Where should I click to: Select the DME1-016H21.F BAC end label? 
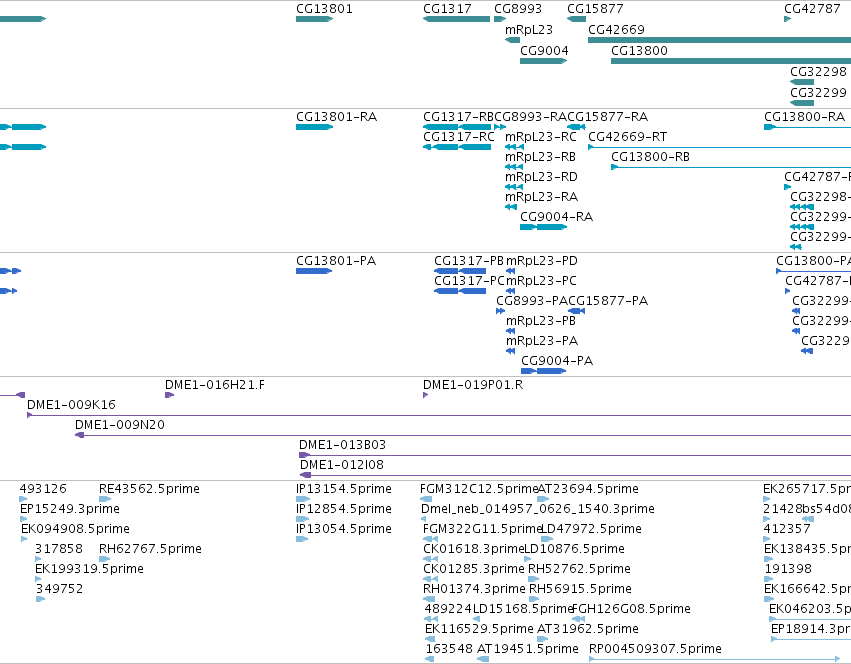[215, 385]
